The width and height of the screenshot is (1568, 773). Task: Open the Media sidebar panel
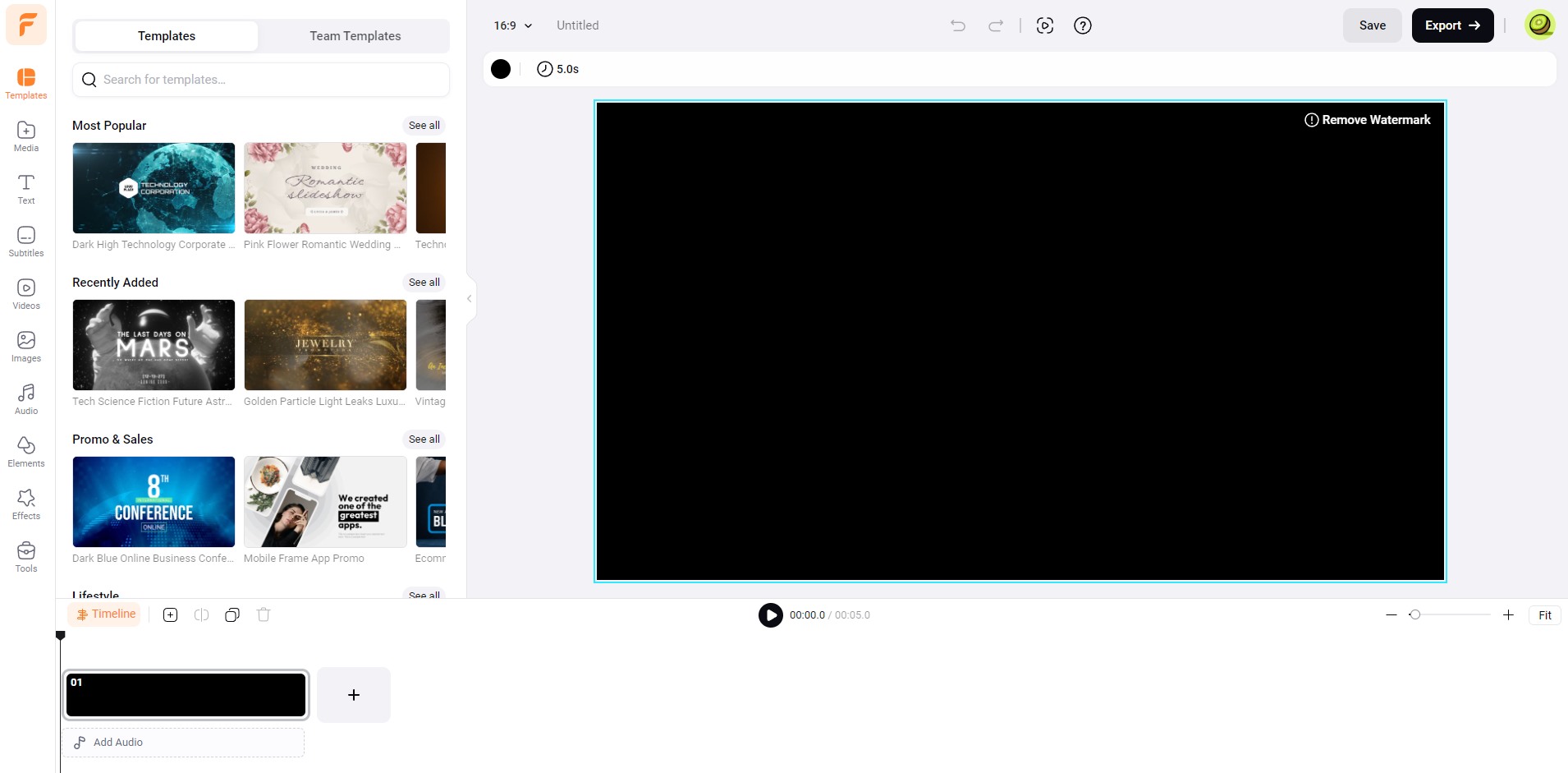tap(26, 136)
